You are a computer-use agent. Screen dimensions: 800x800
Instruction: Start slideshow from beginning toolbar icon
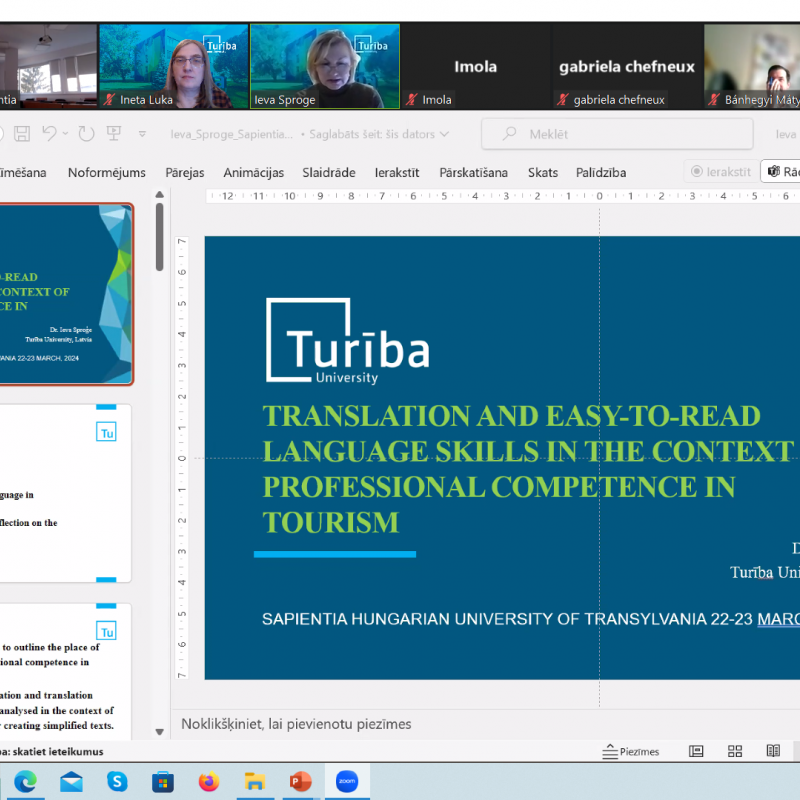click(x=113, y=134)
